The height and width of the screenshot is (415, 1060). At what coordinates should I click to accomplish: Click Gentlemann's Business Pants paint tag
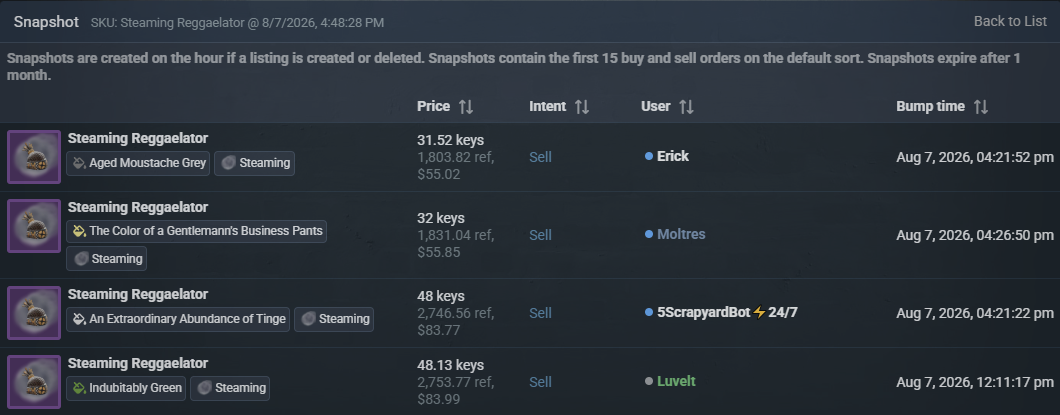pos(196,231)
